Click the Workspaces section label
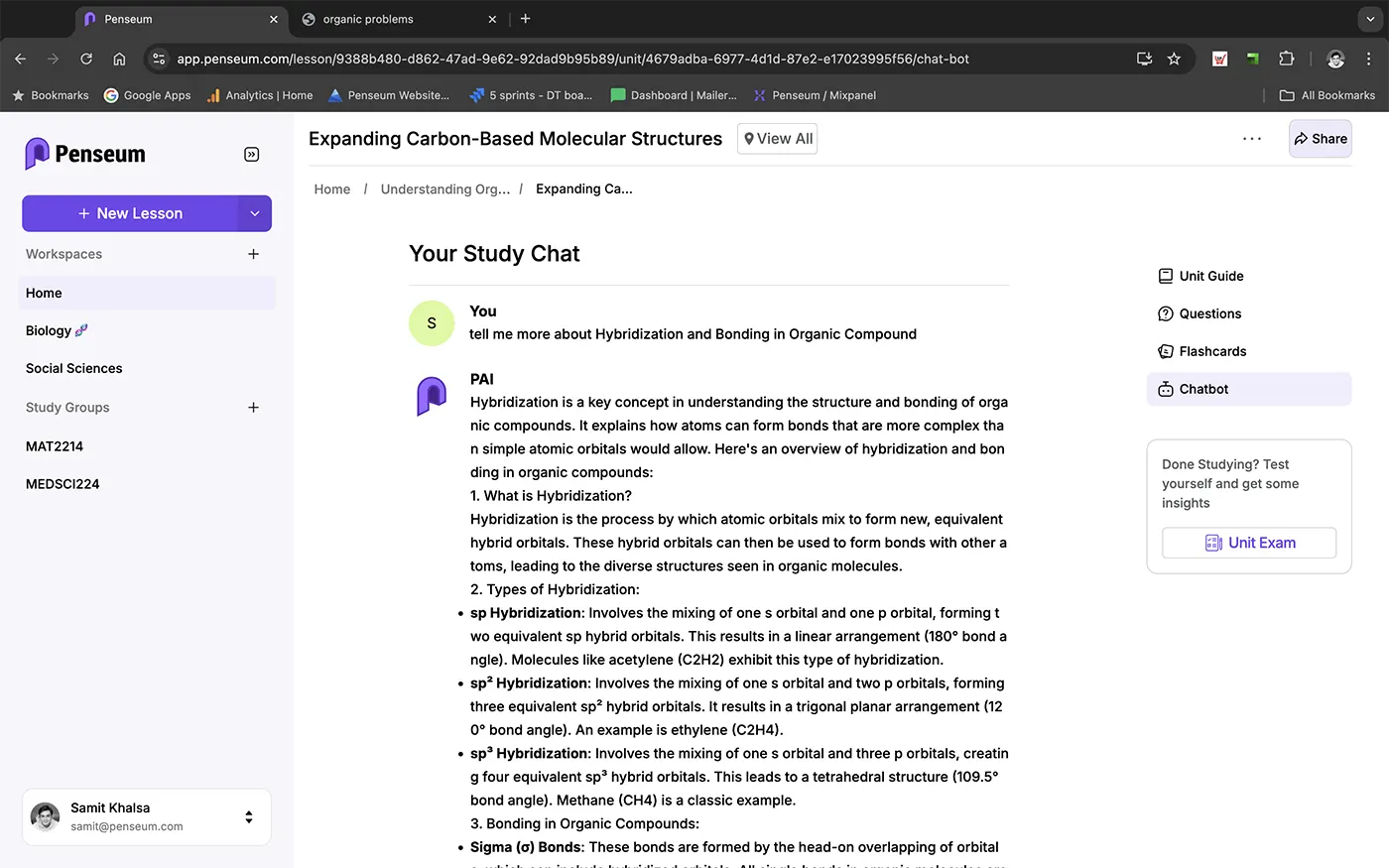The image size is (1389, 868). (x=64, y=254)
